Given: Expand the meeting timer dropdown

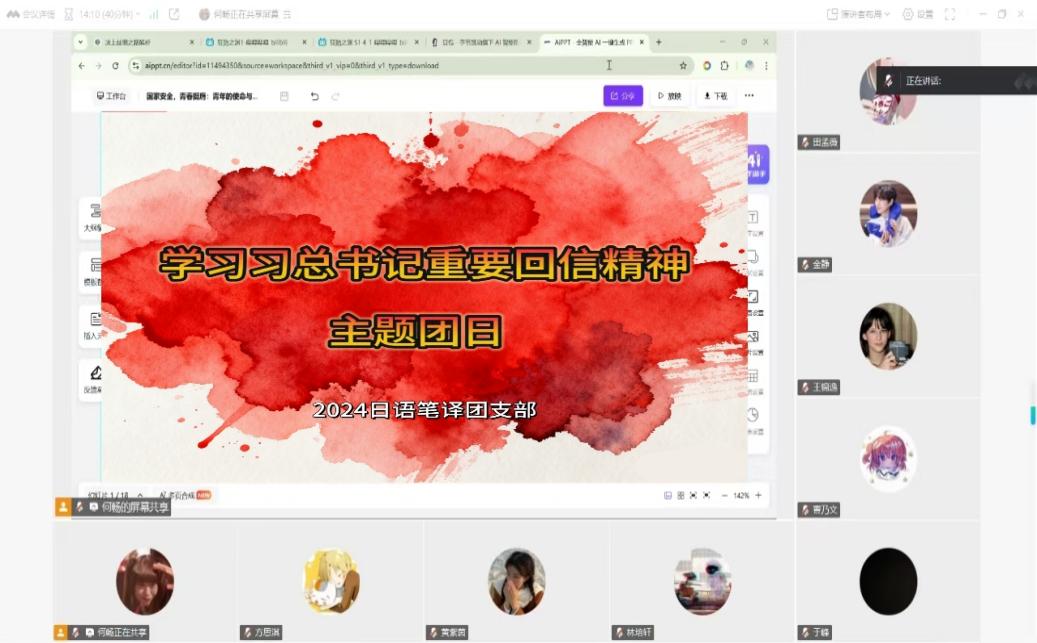Looking at the screenshot, I should coord(137,14).
